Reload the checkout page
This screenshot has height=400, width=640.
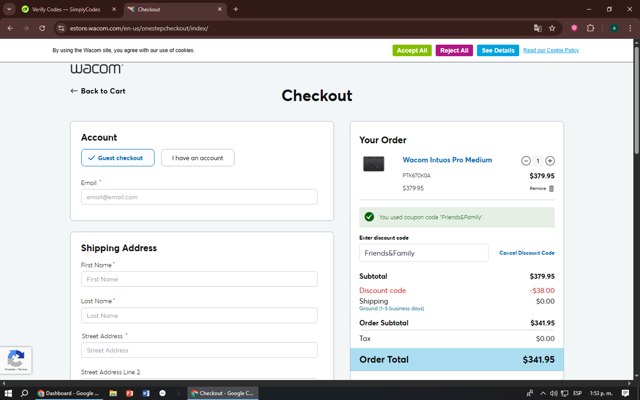(x=42, y=28)
